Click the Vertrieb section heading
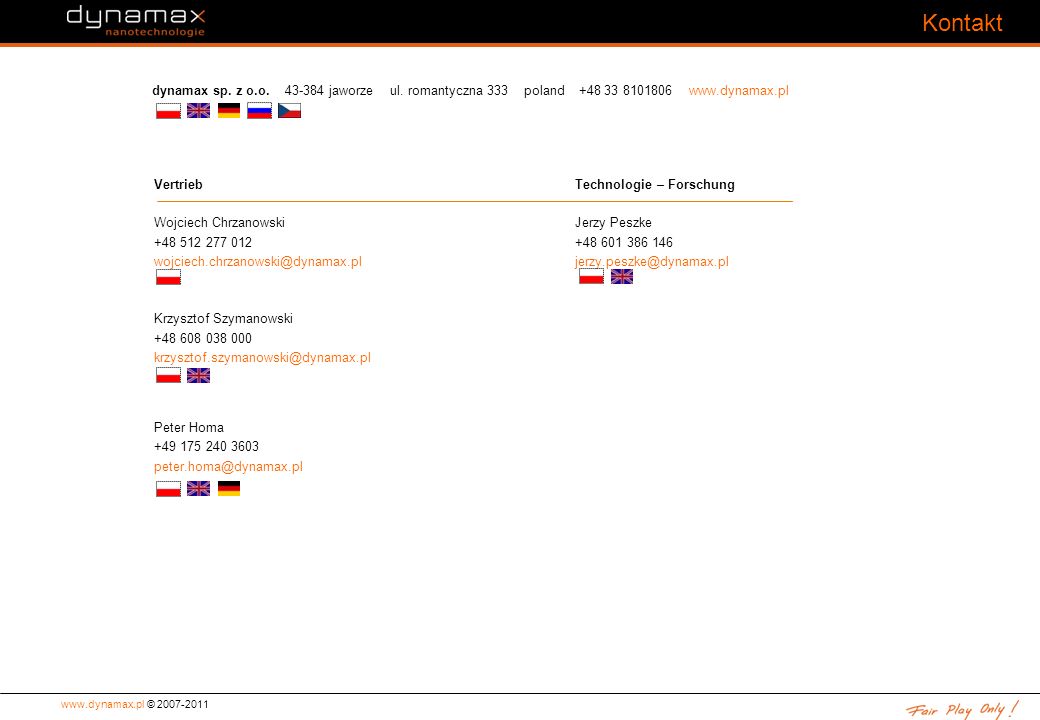Image resolution: width=1040 pixels, height=720 pixels. pos(178,185)
